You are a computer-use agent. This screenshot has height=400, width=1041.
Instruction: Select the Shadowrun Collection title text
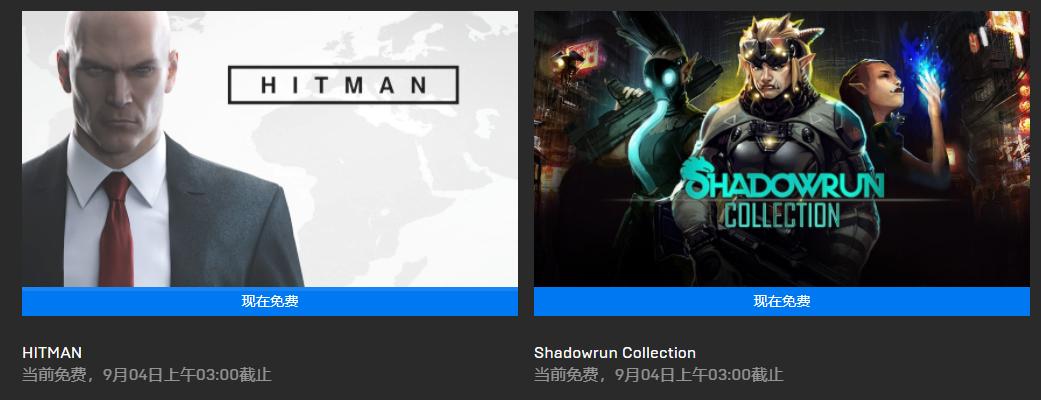(615, 352)
